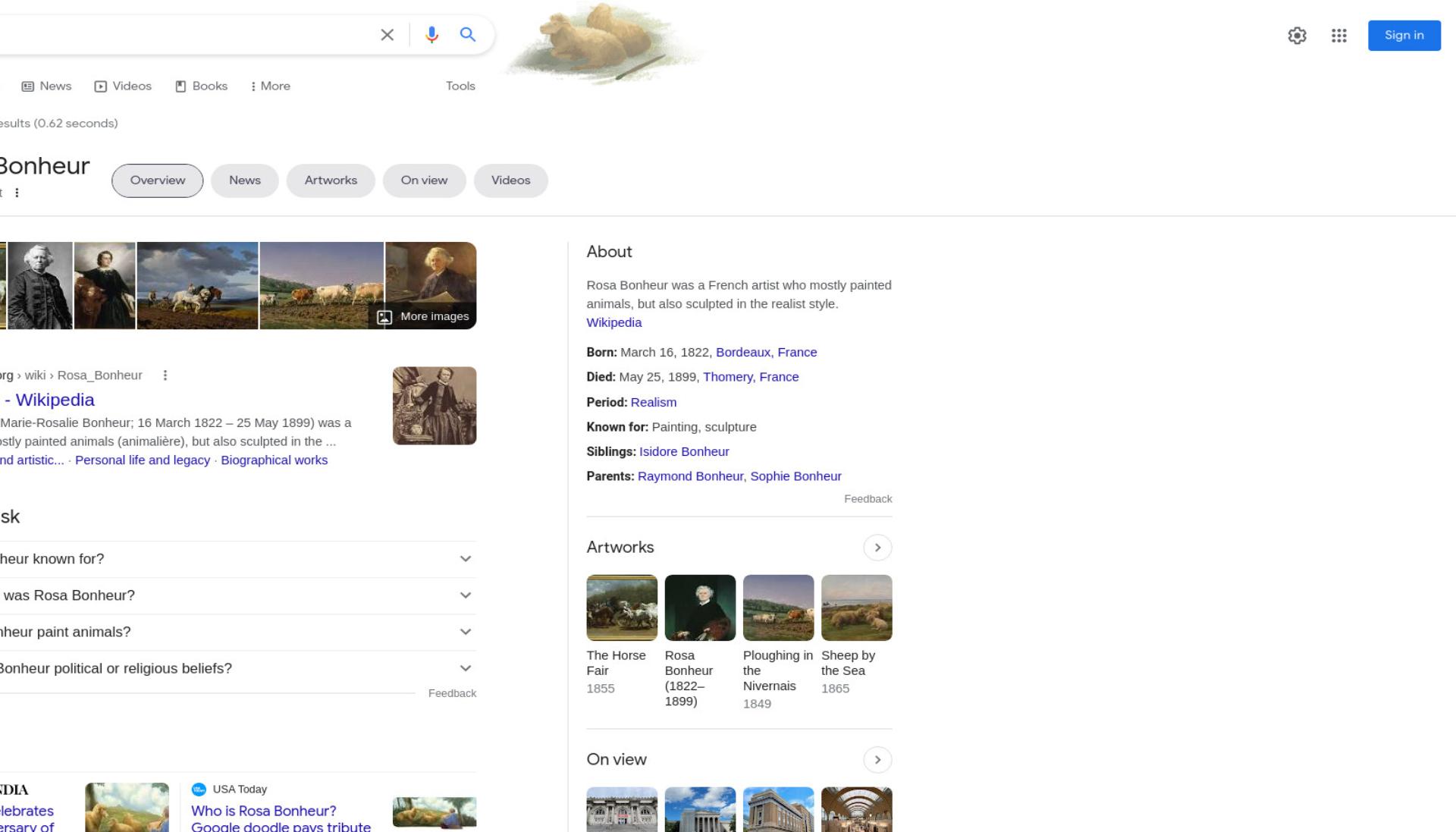Screen dimensions: 1456x832
Task: Open the ploughing oxen landscape in image strip
Action: (x=197, y=286)
